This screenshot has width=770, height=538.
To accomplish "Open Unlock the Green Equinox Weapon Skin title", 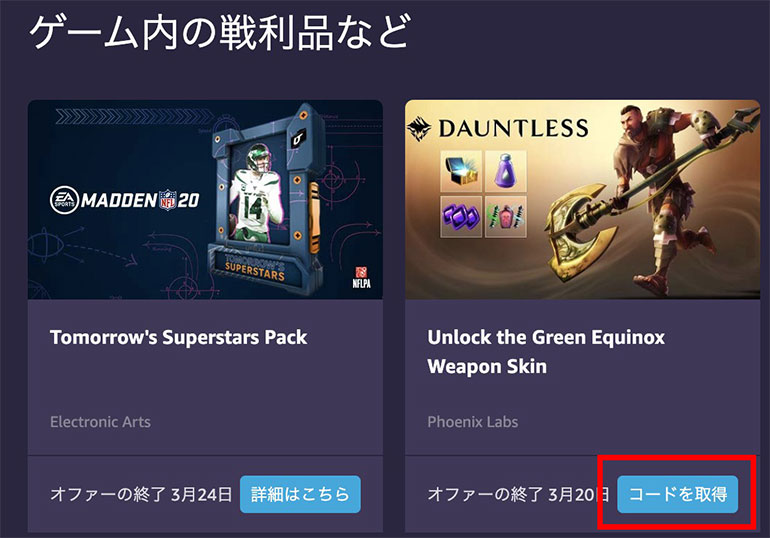I will [546, 351].
